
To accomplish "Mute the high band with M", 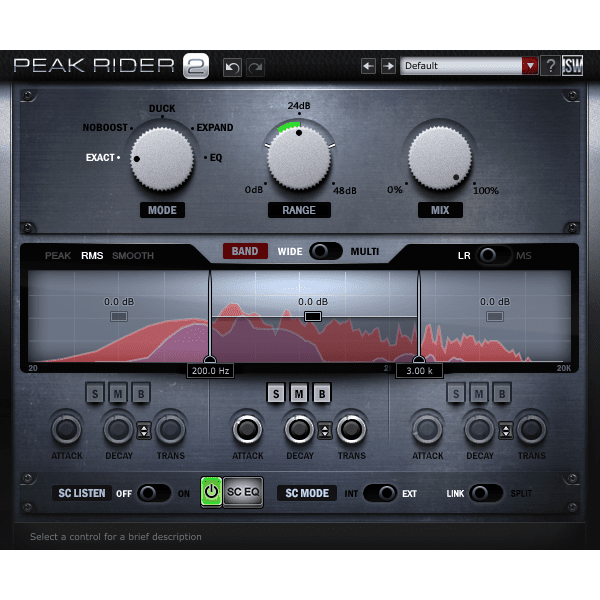I will coord(479,393).
